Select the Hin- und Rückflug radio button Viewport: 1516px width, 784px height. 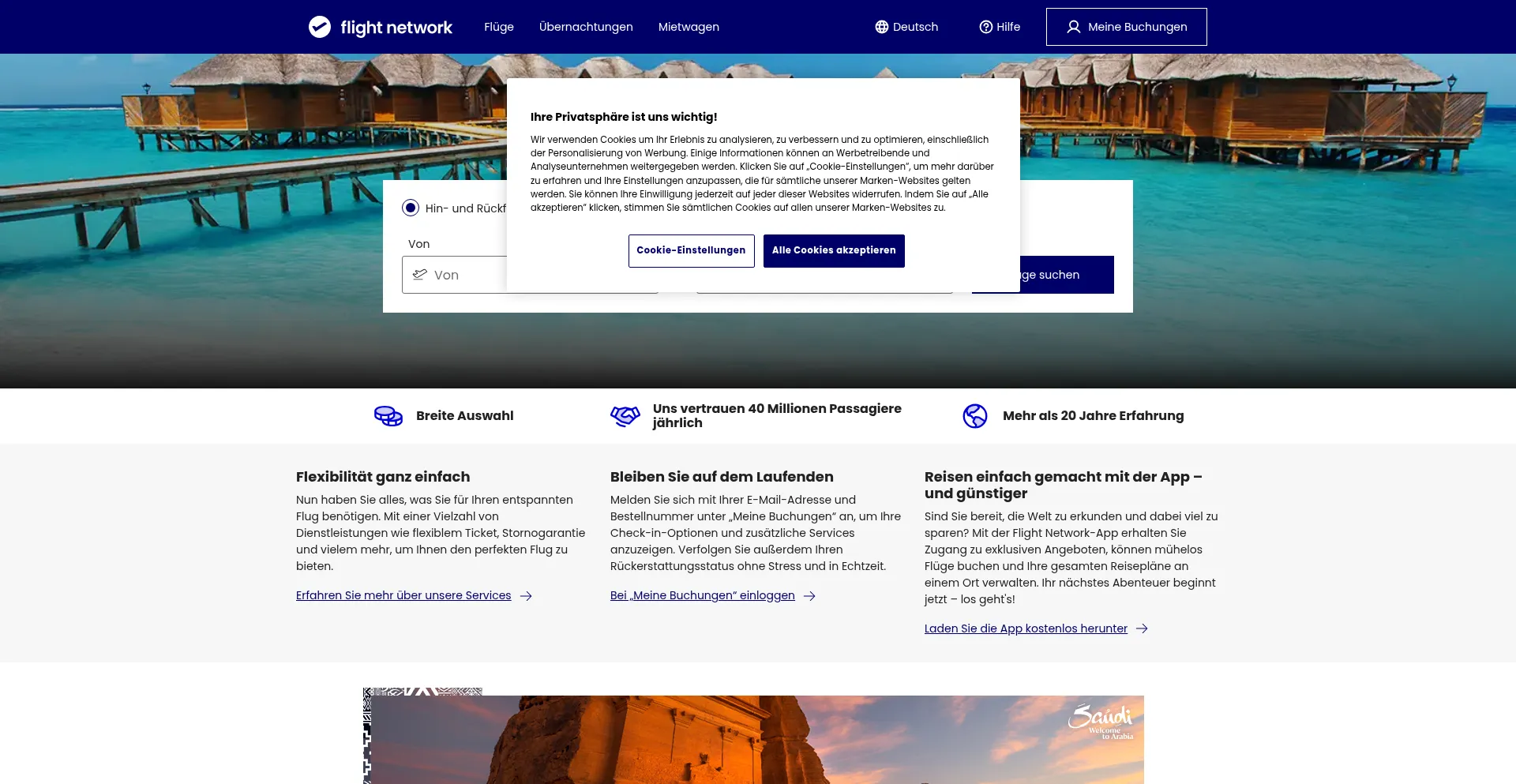point(411,208)
